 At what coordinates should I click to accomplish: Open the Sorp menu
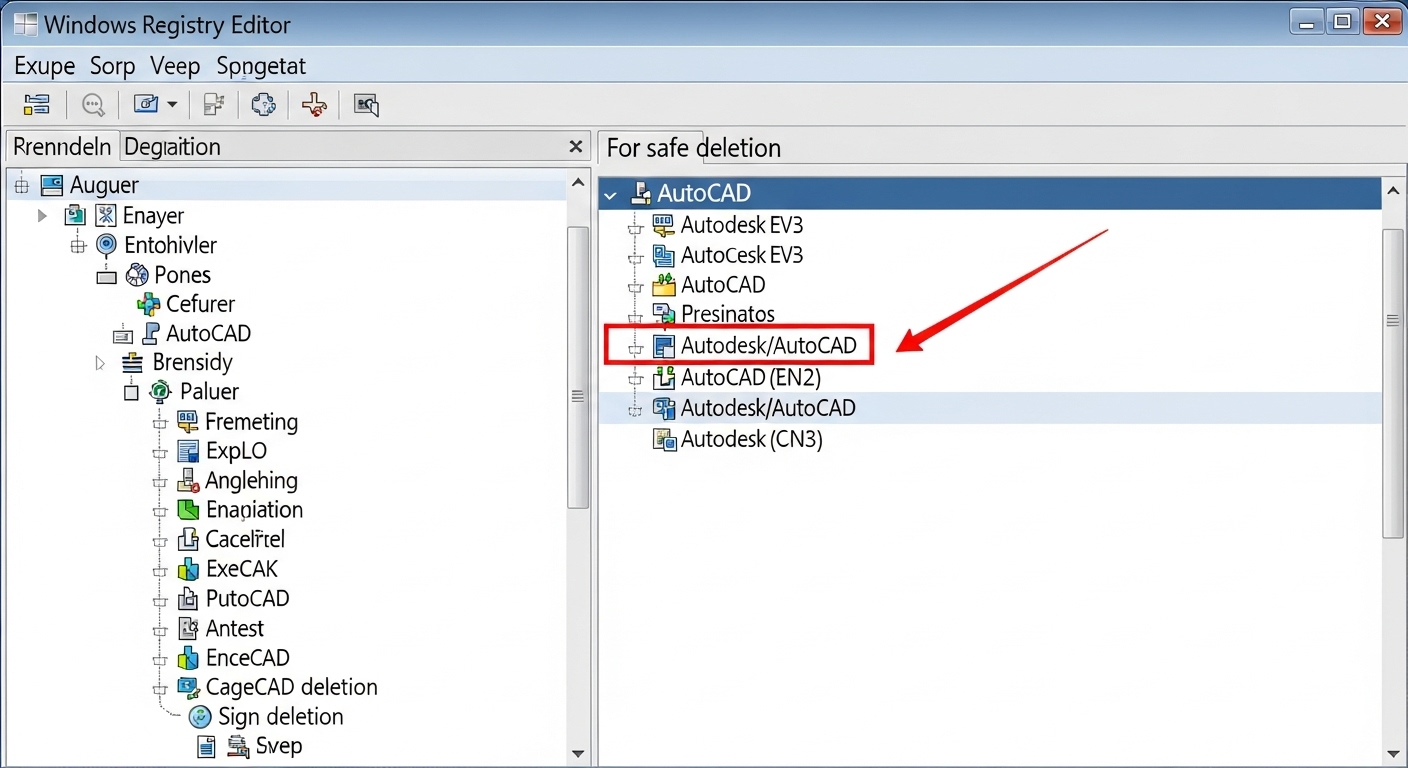(x=112, y=66)
